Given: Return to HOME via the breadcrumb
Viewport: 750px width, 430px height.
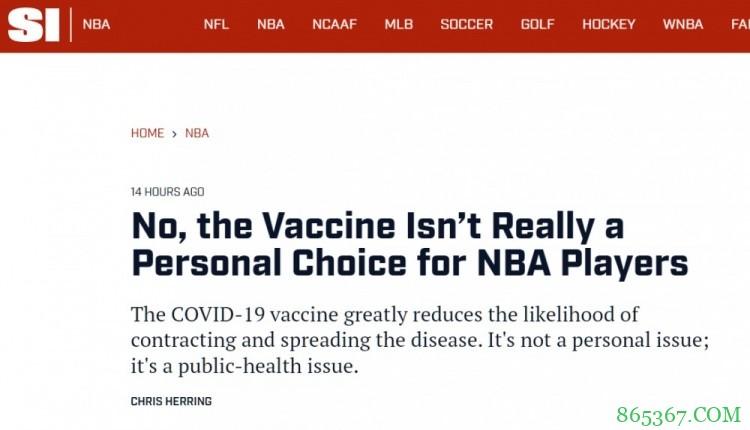Looking at the screenshot, I should [147, 133].
